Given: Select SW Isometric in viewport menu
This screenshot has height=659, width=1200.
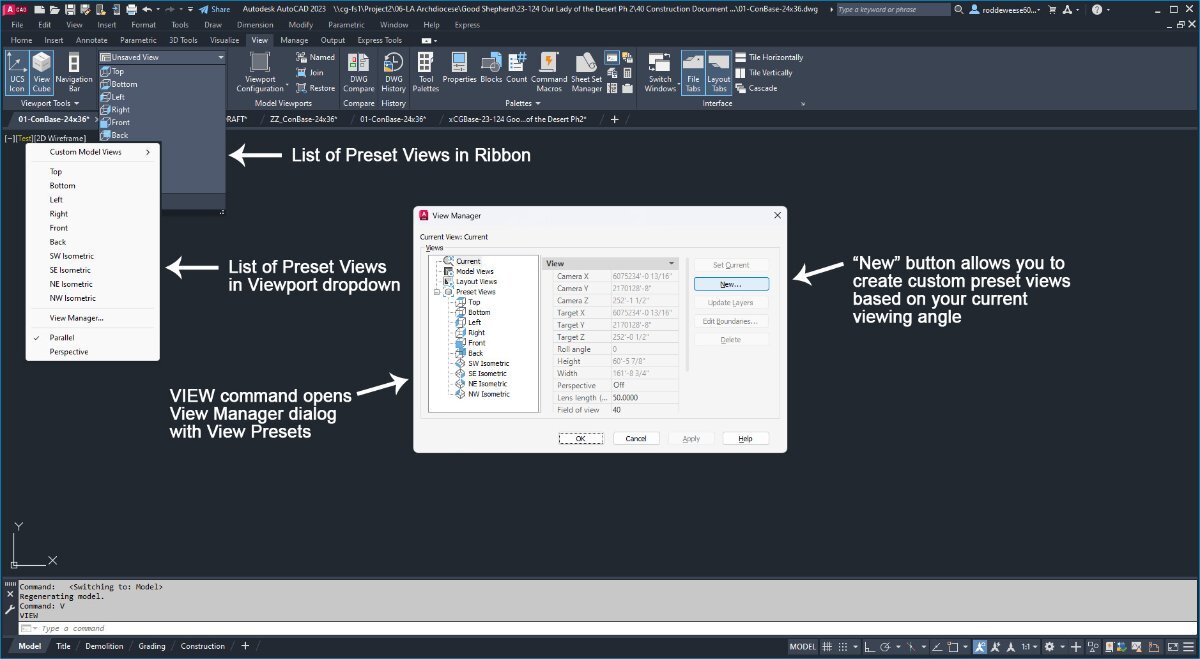Looking at the screenshot, I should (72, 256).
